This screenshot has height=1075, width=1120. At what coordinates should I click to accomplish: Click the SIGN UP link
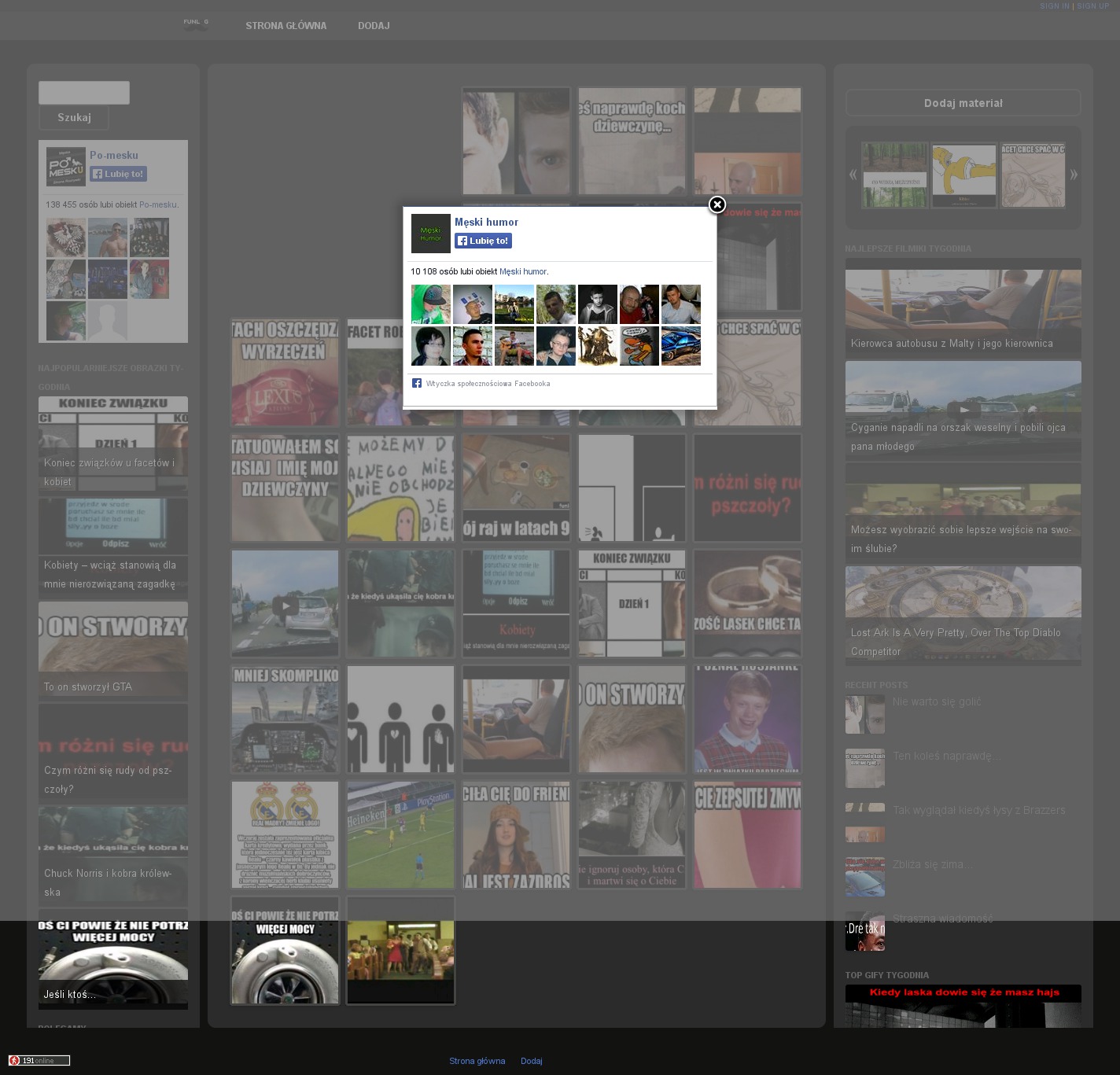(1092, 6)
